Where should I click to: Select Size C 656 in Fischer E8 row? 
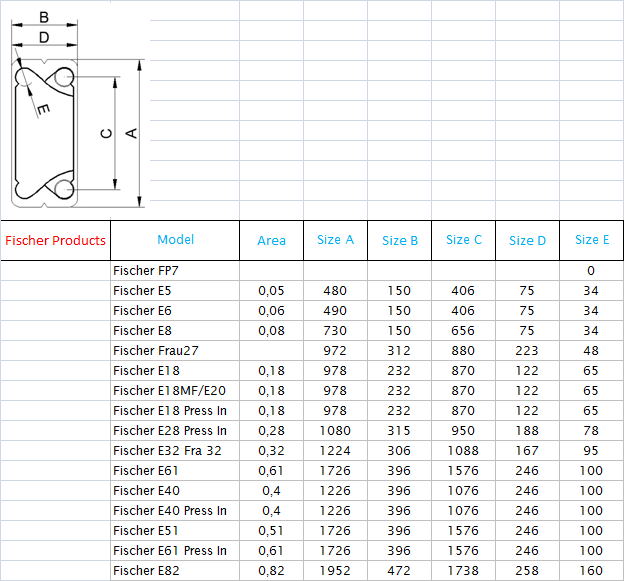(x=464, y=330)
